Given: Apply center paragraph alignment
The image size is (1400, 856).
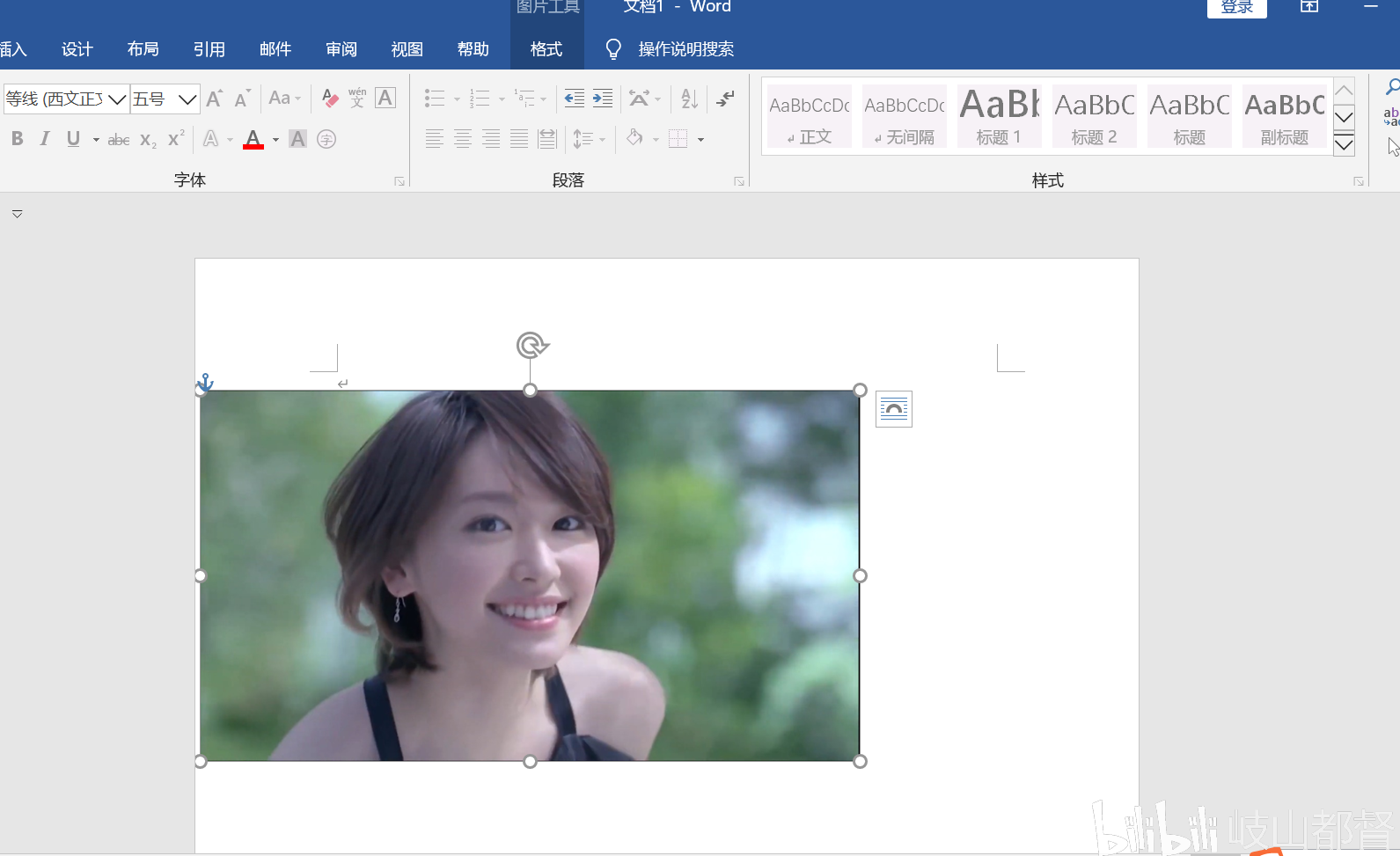Looking at the screenshot, I should tap(463, 138).
